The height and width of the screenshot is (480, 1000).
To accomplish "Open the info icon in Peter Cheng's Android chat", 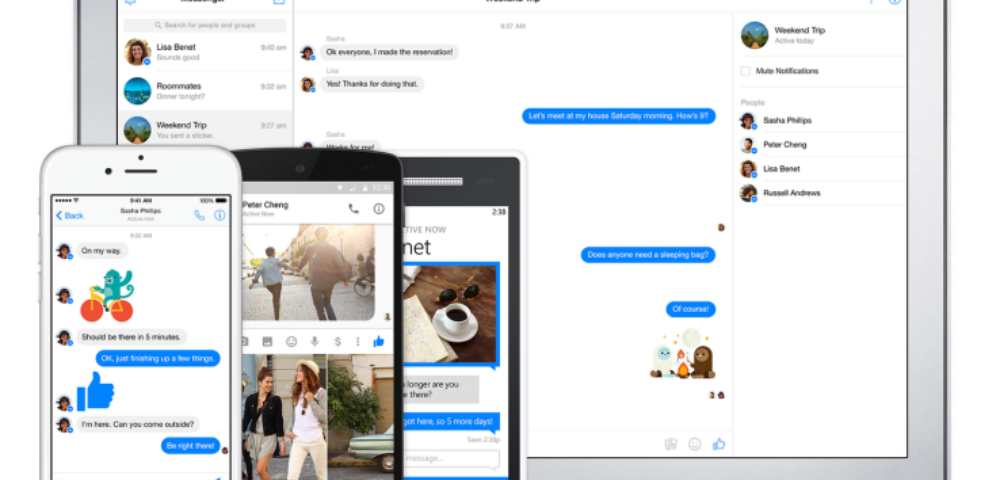I will point(379,208).
